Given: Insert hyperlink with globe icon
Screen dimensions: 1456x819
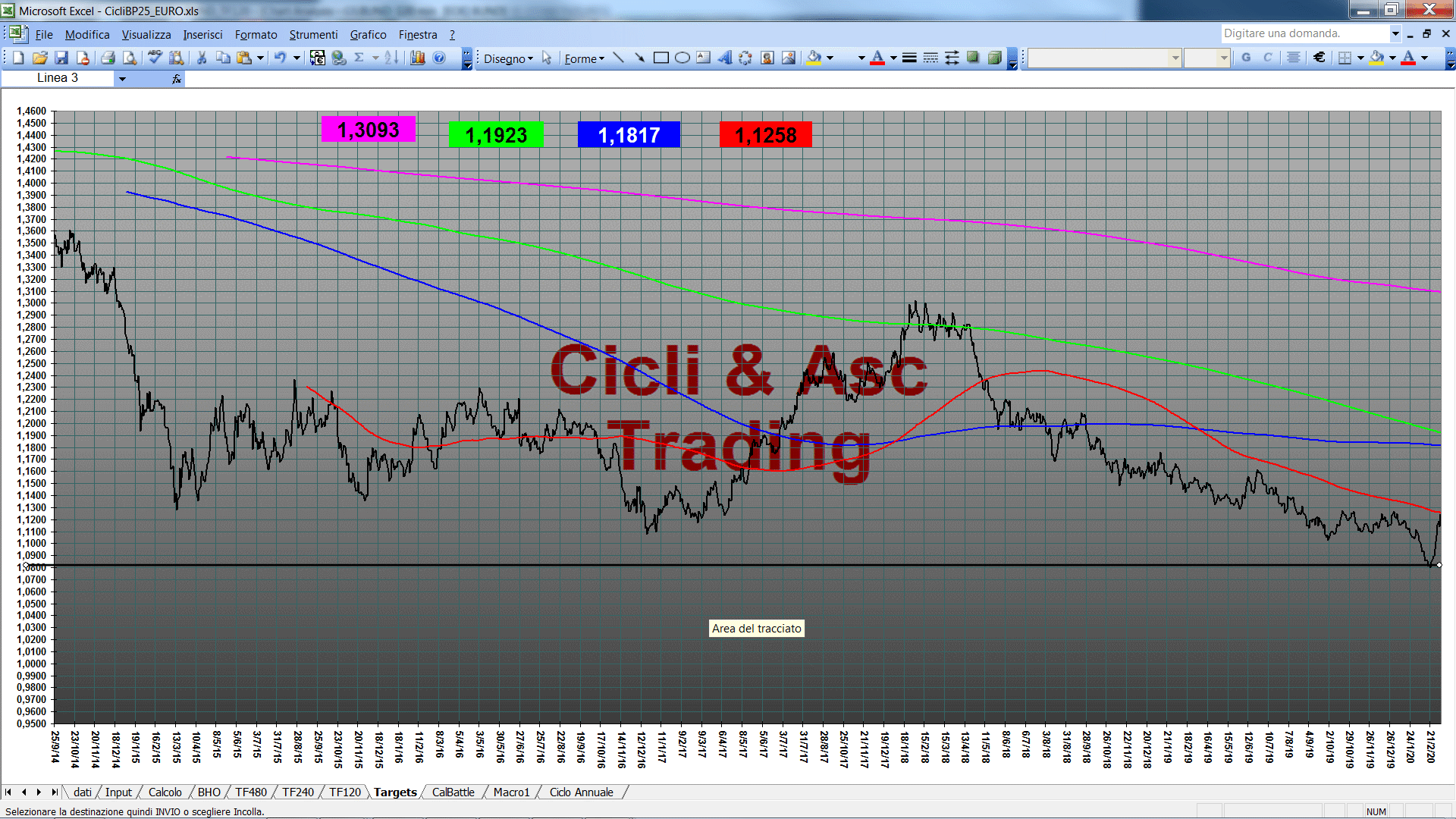Looking at the screenshot, I should (x=339, y=58).
